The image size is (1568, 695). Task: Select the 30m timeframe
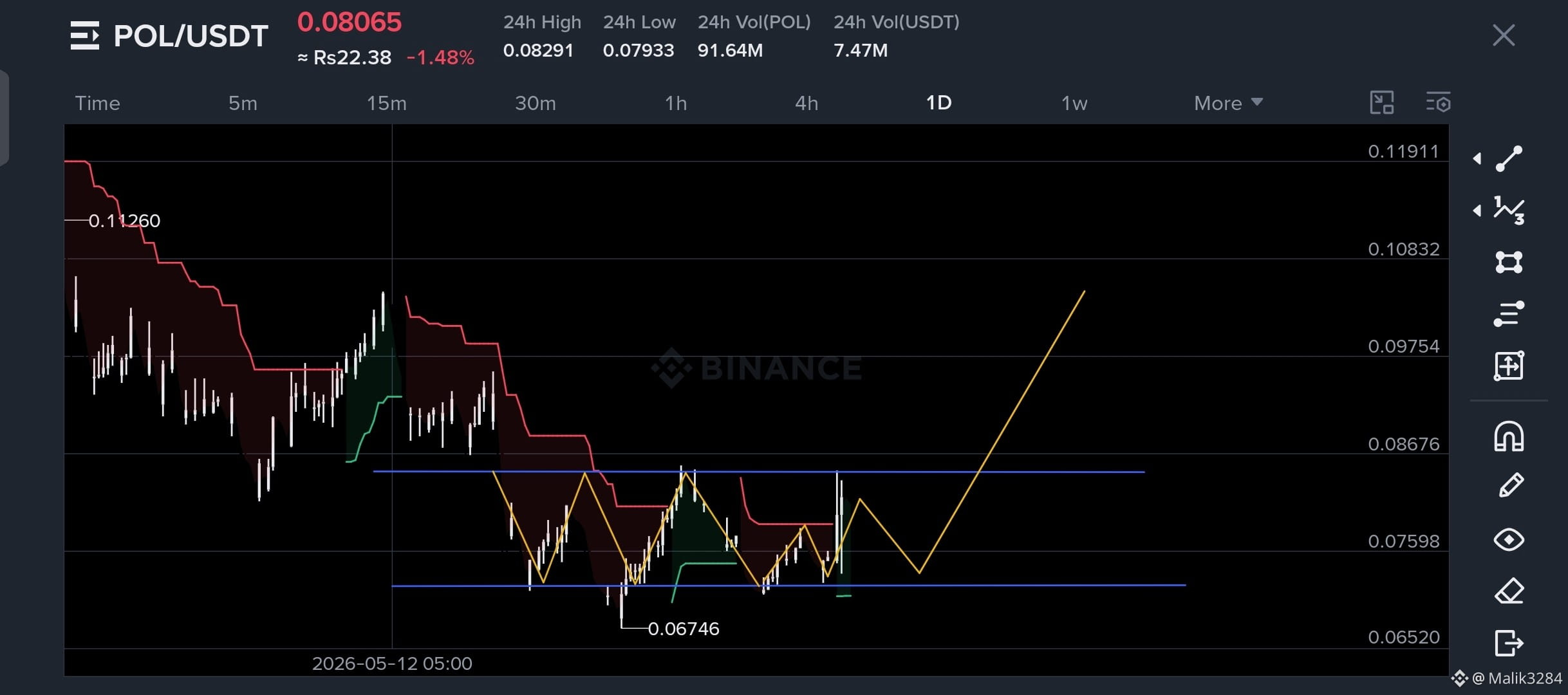[x=536, y=103]
